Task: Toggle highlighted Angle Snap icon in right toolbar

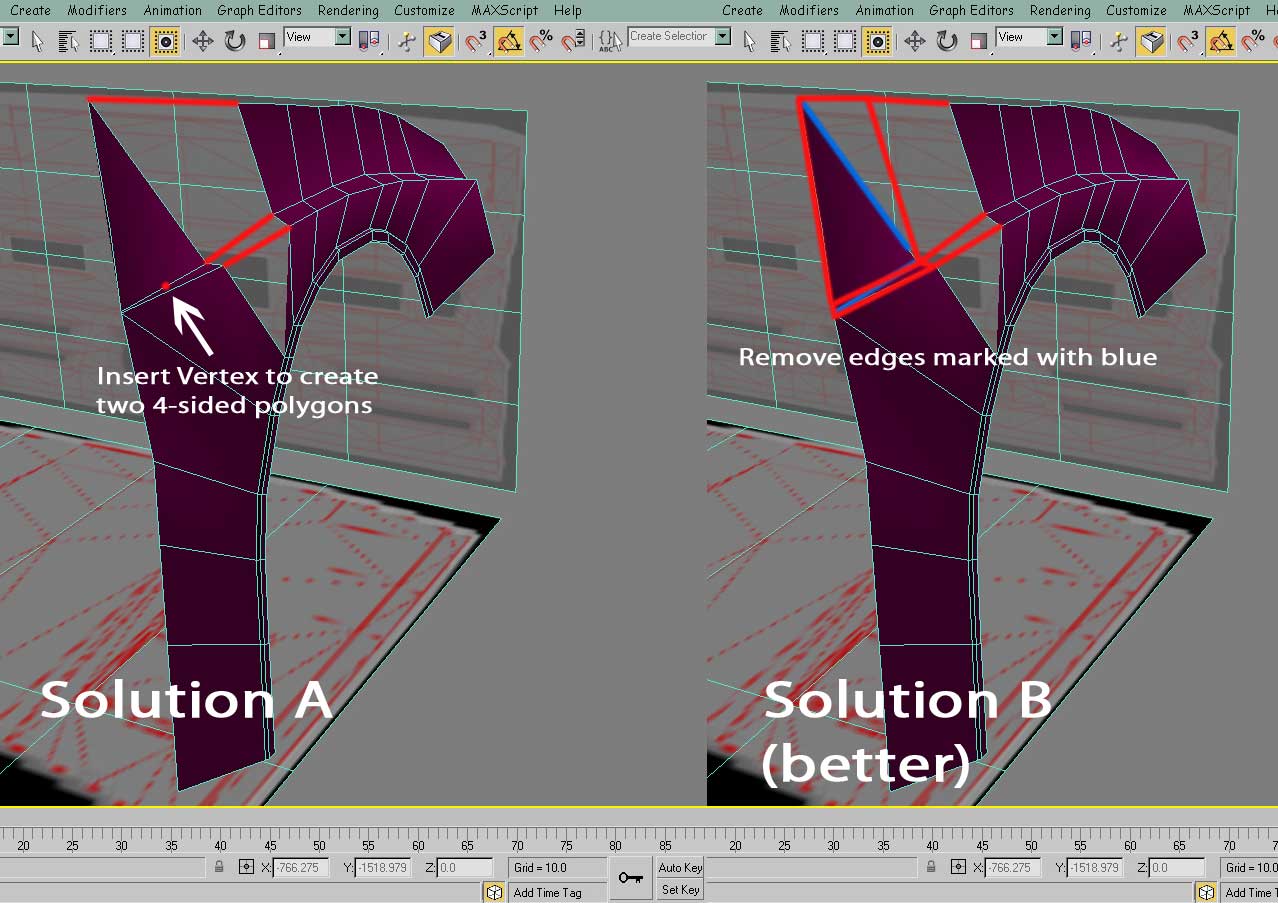Action: [1221, 41]
